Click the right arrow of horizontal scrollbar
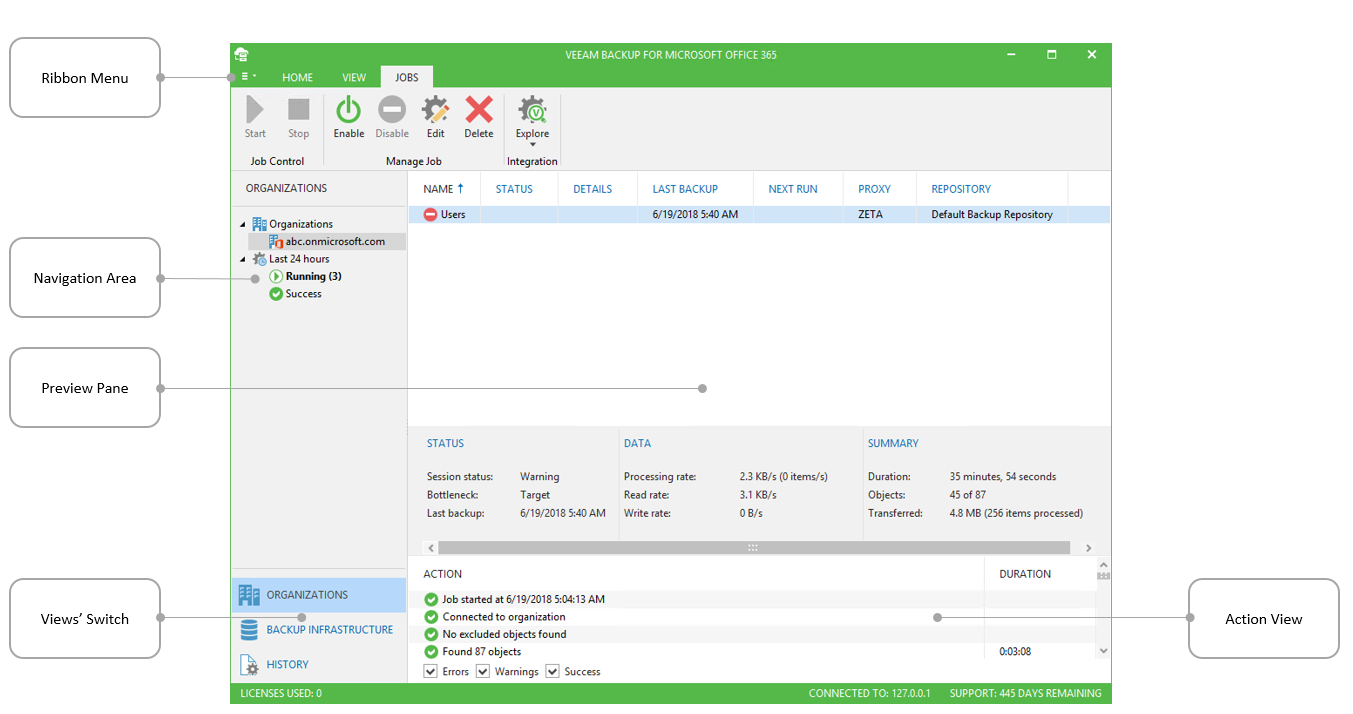This screenshot has width=1353, height=714. click(1089, 548)
